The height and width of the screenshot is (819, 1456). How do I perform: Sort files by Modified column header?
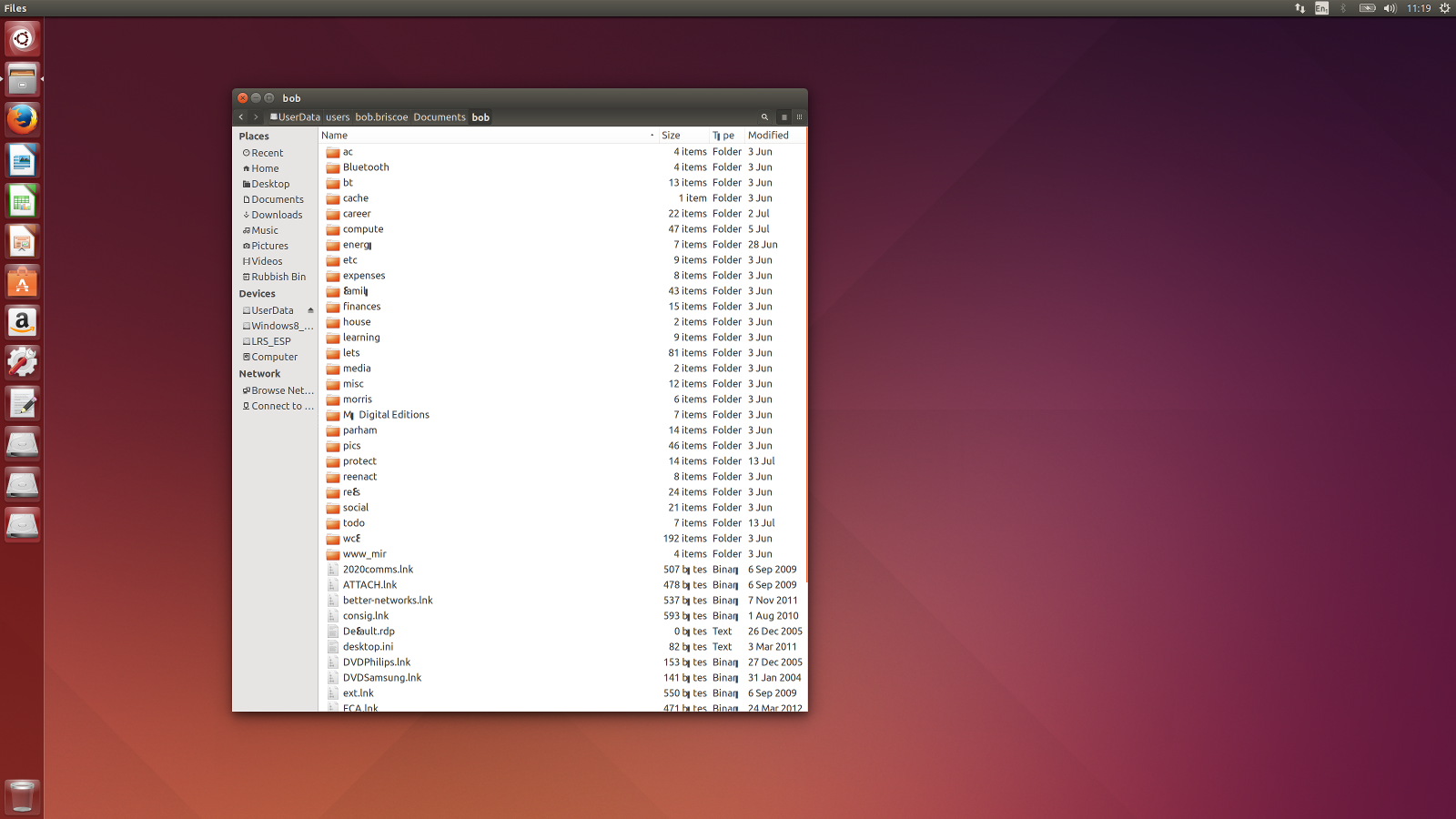point(768,136)
